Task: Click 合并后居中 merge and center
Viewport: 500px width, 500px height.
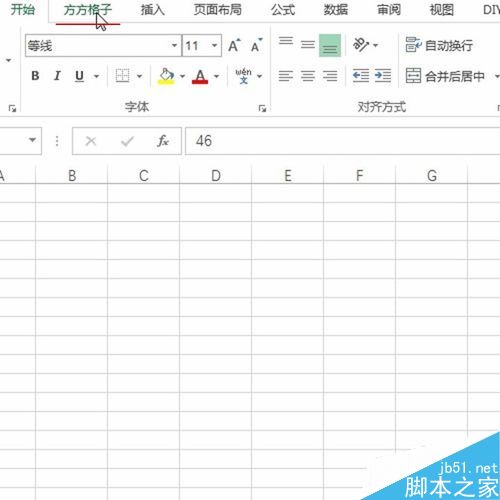Action: pos(445,76)
